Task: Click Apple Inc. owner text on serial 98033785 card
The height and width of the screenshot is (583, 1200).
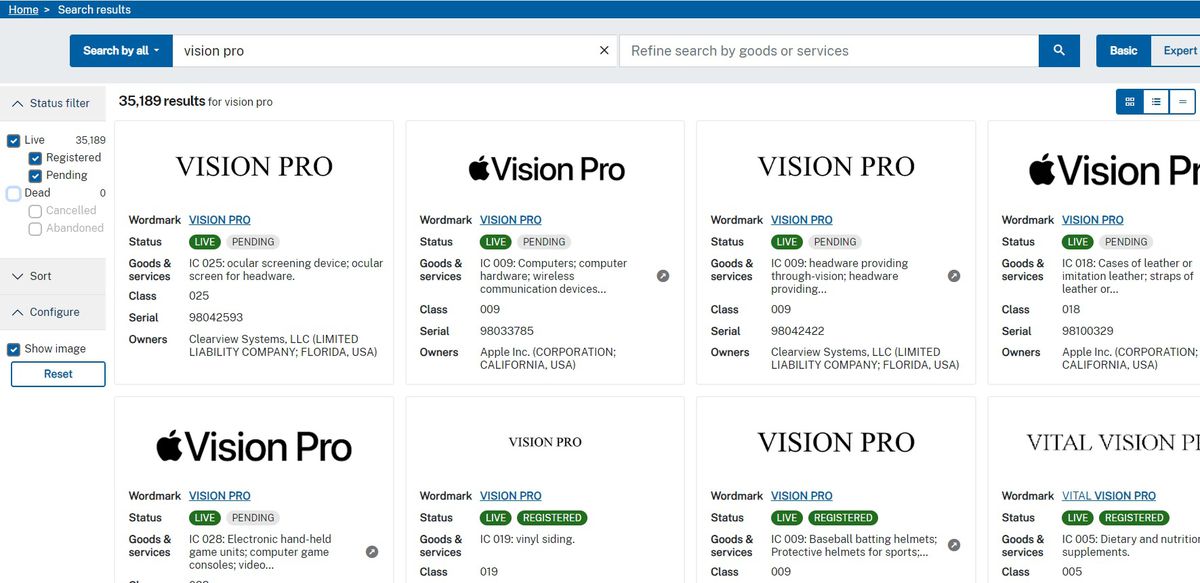Action: [548, 359]
